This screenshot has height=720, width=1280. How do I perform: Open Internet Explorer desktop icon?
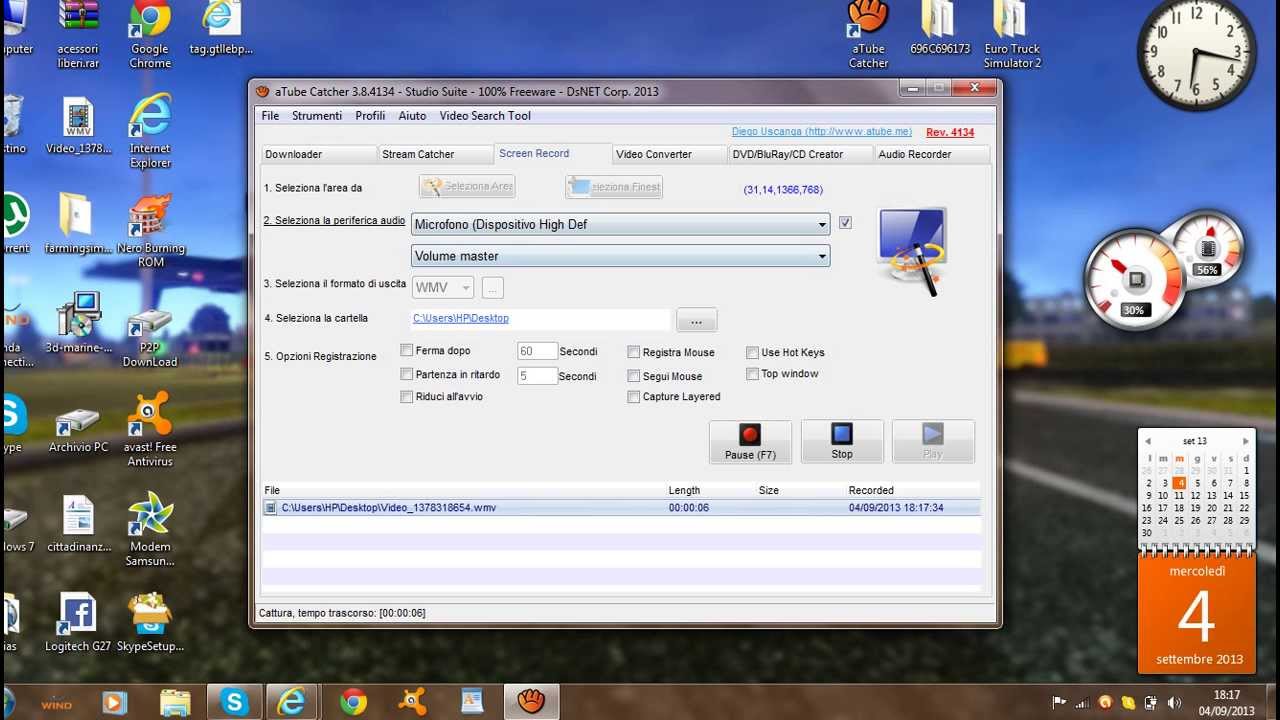click(150, 132)
